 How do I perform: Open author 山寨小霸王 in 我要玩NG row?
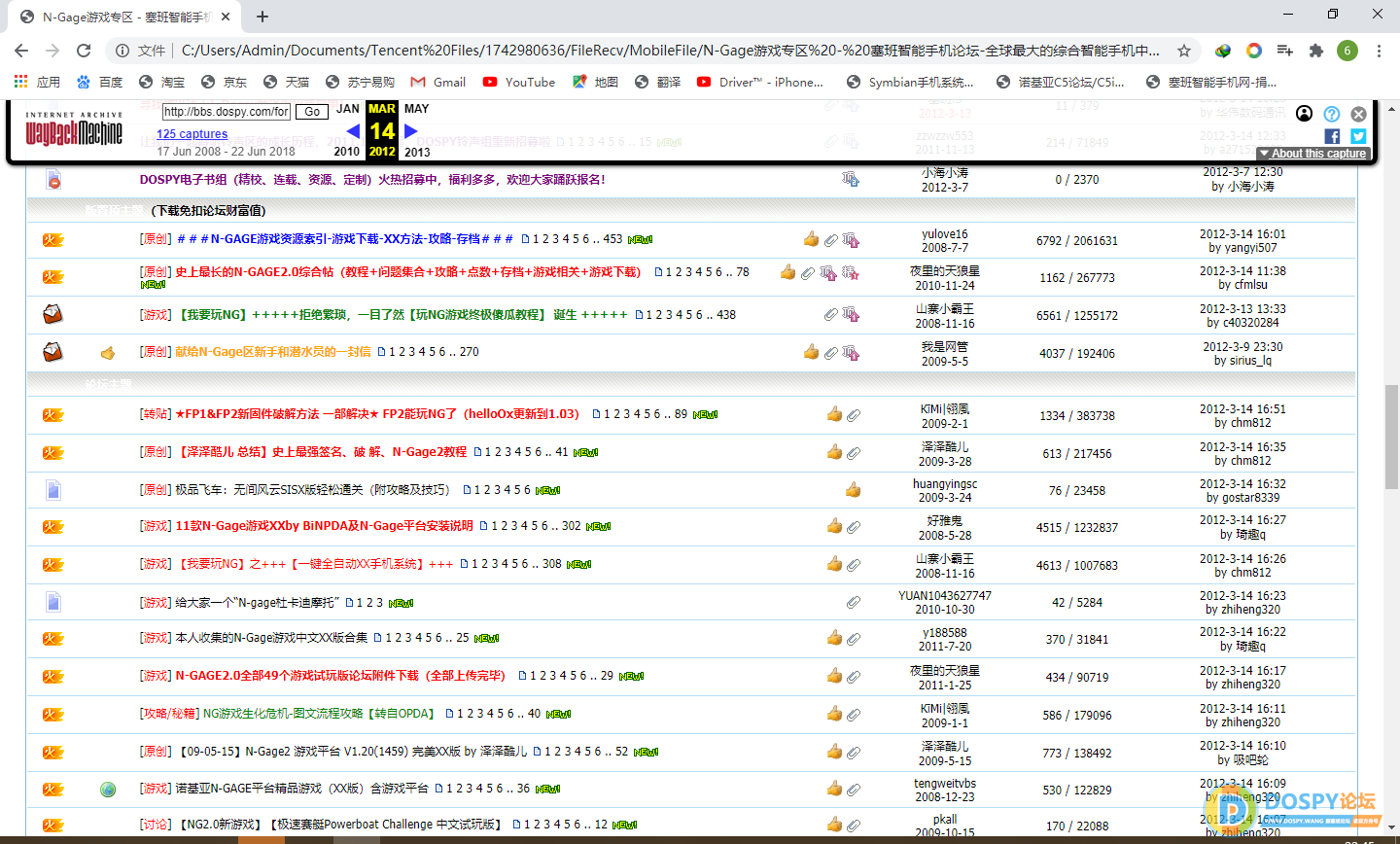point(945,309)
